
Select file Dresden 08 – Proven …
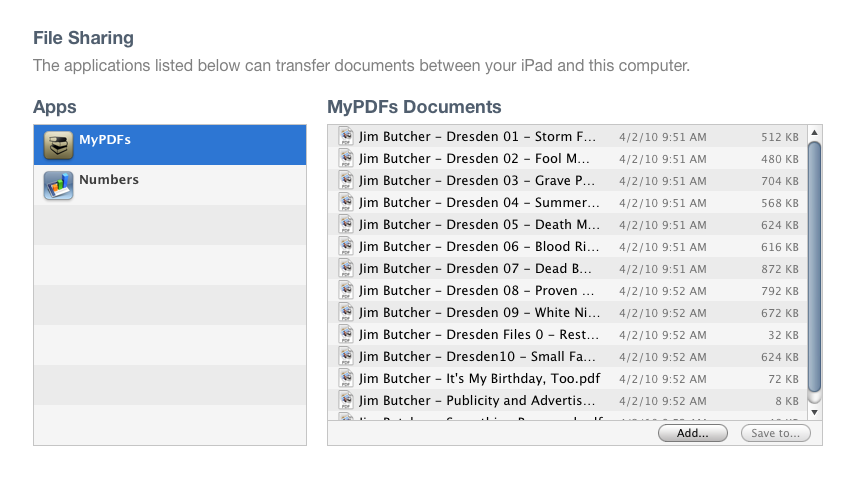(568, 290)
